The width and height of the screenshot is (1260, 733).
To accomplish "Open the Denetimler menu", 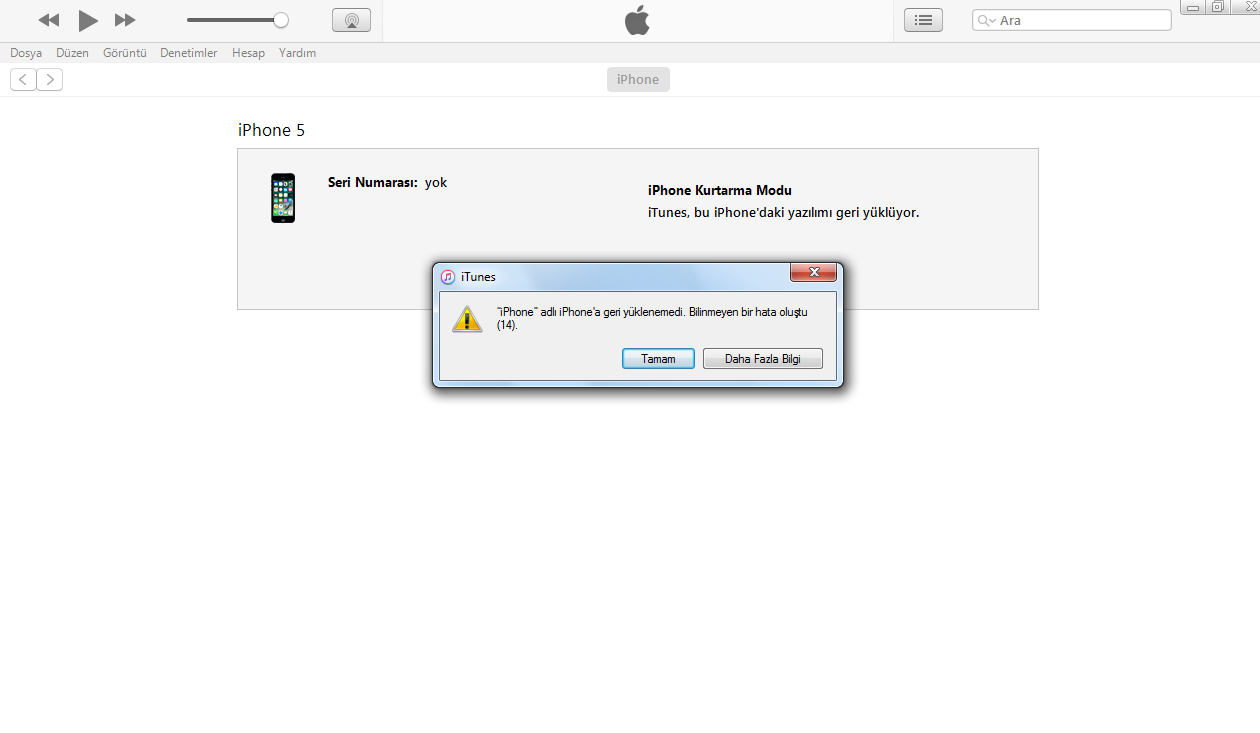I will (188, 53).
